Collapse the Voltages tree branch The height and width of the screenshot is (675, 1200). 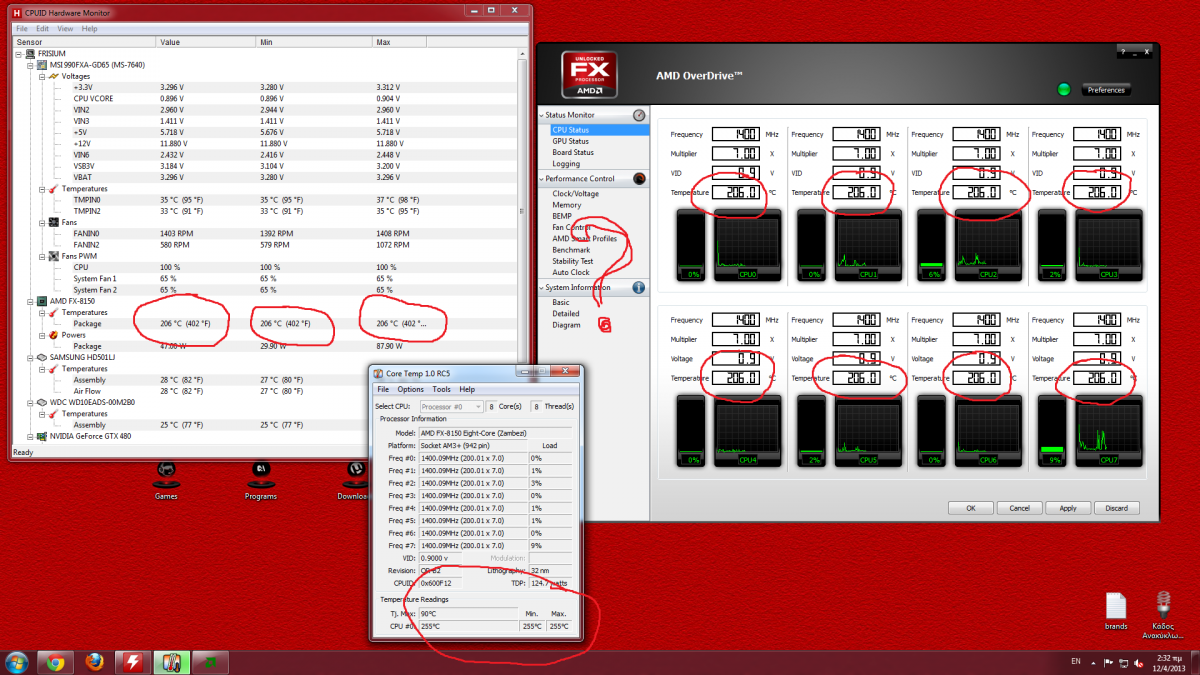(42, 76)
